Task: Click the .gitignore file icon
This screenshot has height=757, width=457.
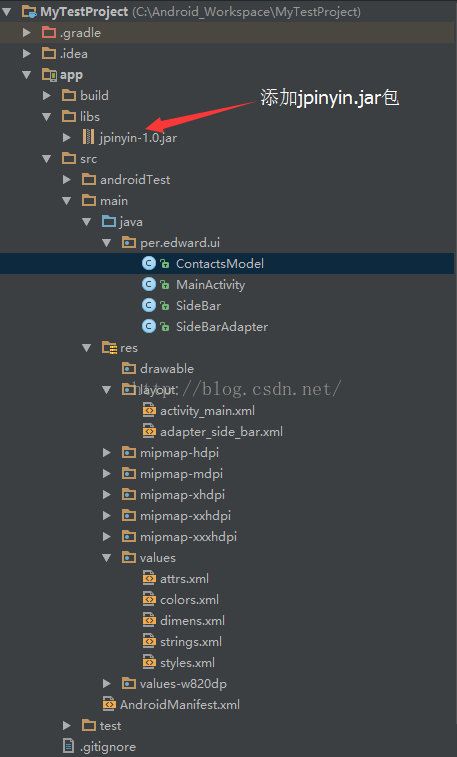Action: tap(69, 746)
